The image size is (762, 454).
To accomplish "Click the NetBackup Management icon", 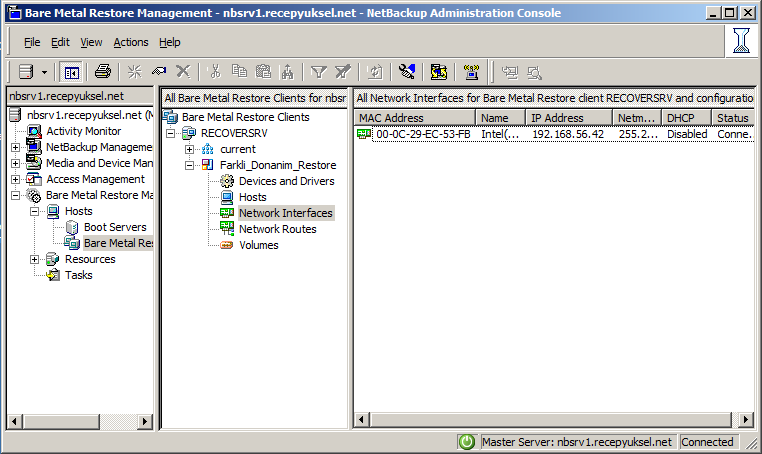I will [x=34, y=146].
